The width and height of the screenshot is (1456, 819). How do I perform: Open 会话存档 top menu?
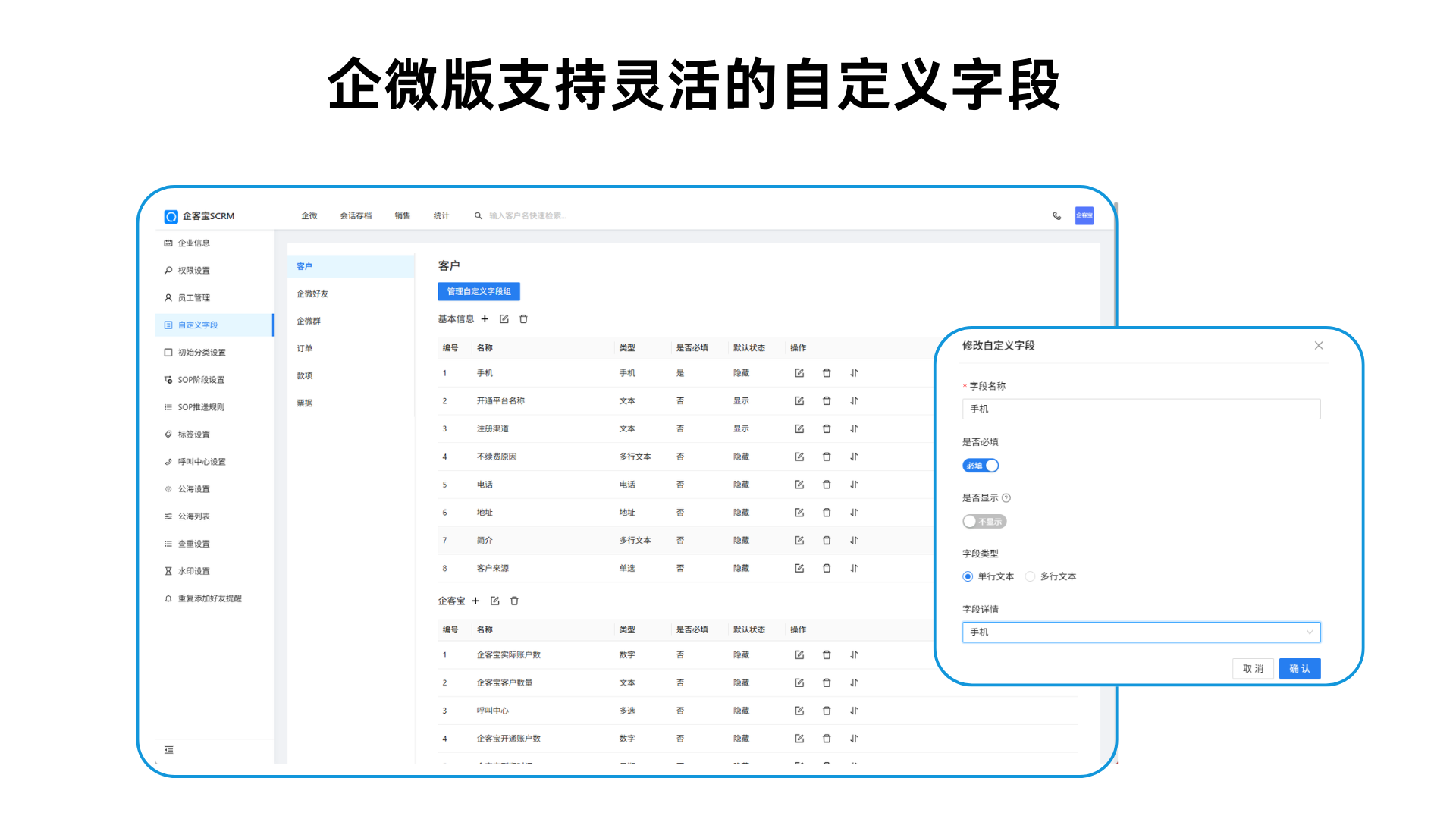point(356,216)
